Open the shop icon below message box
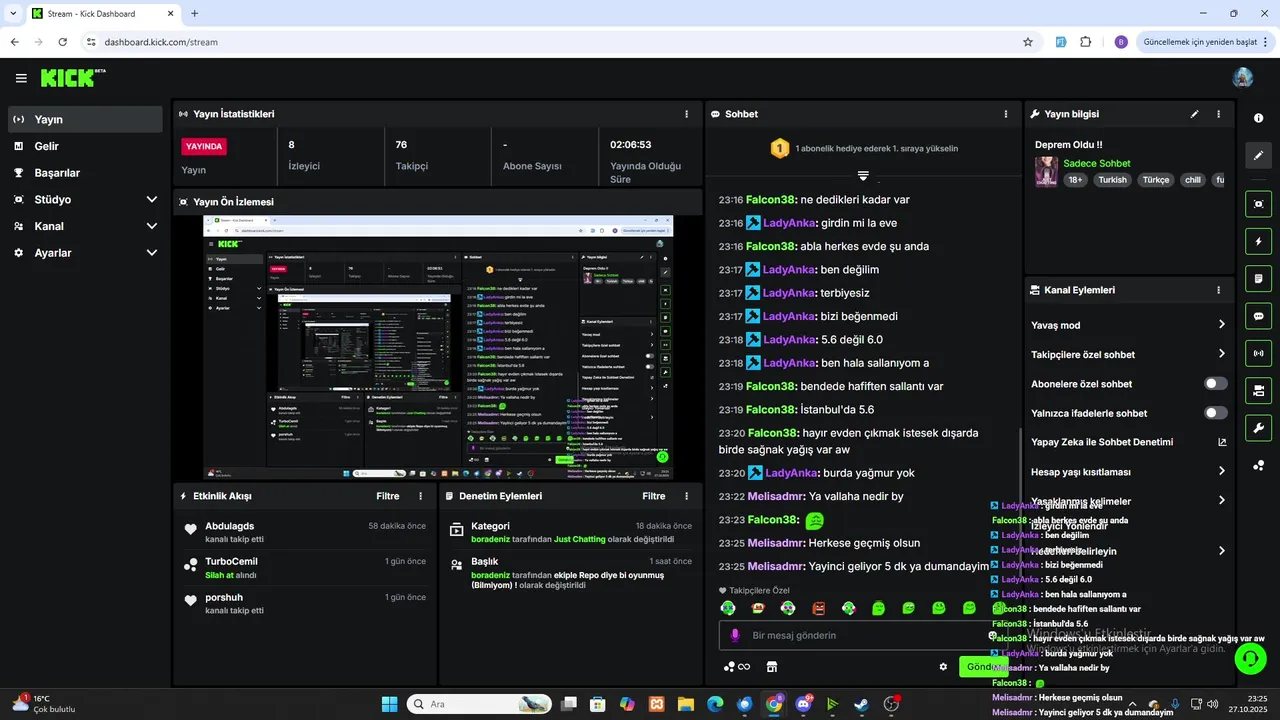 point(772,667)
